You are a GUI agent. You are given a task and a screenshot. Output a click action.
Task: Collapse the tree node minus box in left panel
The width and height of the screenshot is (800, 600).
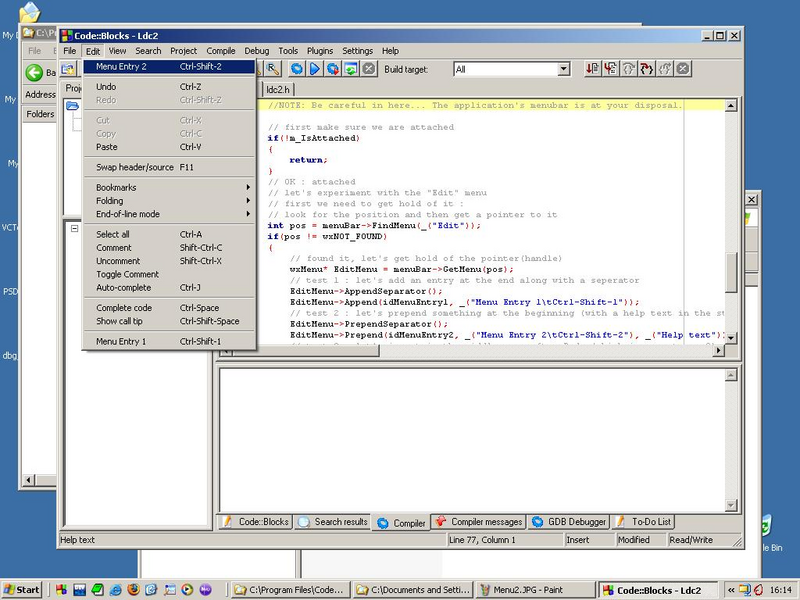[x=74, y=229]
